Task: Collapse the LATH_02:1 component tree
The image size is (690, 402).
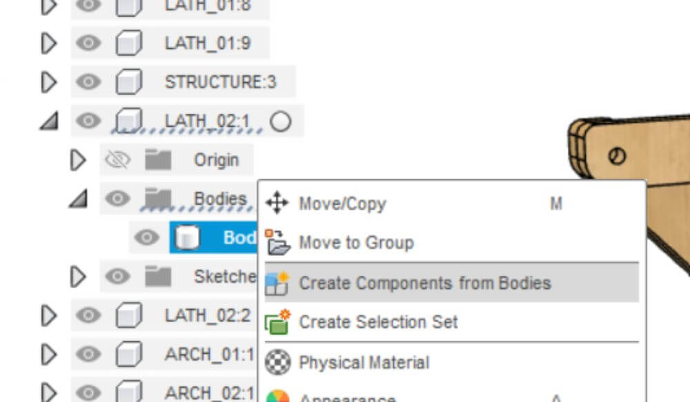Action: click(x=49, y=121)
